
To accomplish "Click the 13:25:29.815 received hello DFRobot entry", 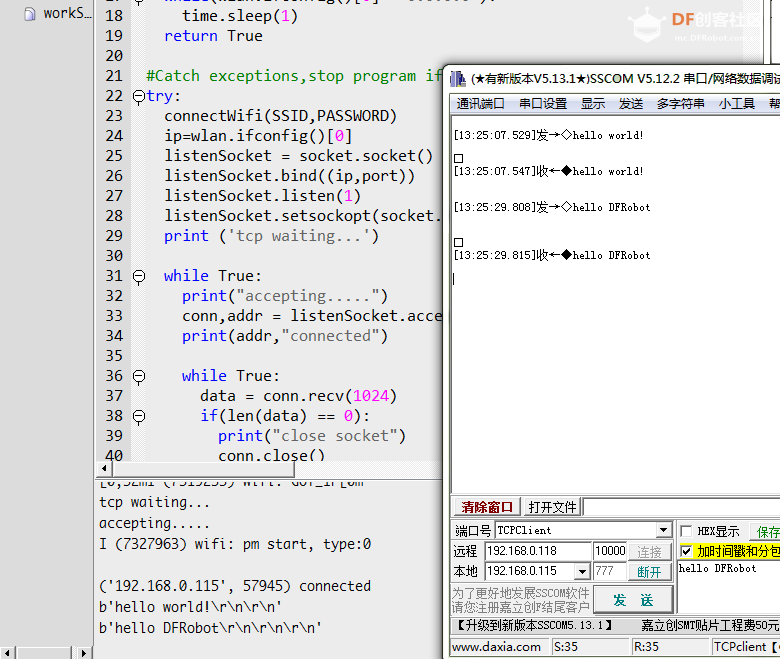I will point(552,255).
